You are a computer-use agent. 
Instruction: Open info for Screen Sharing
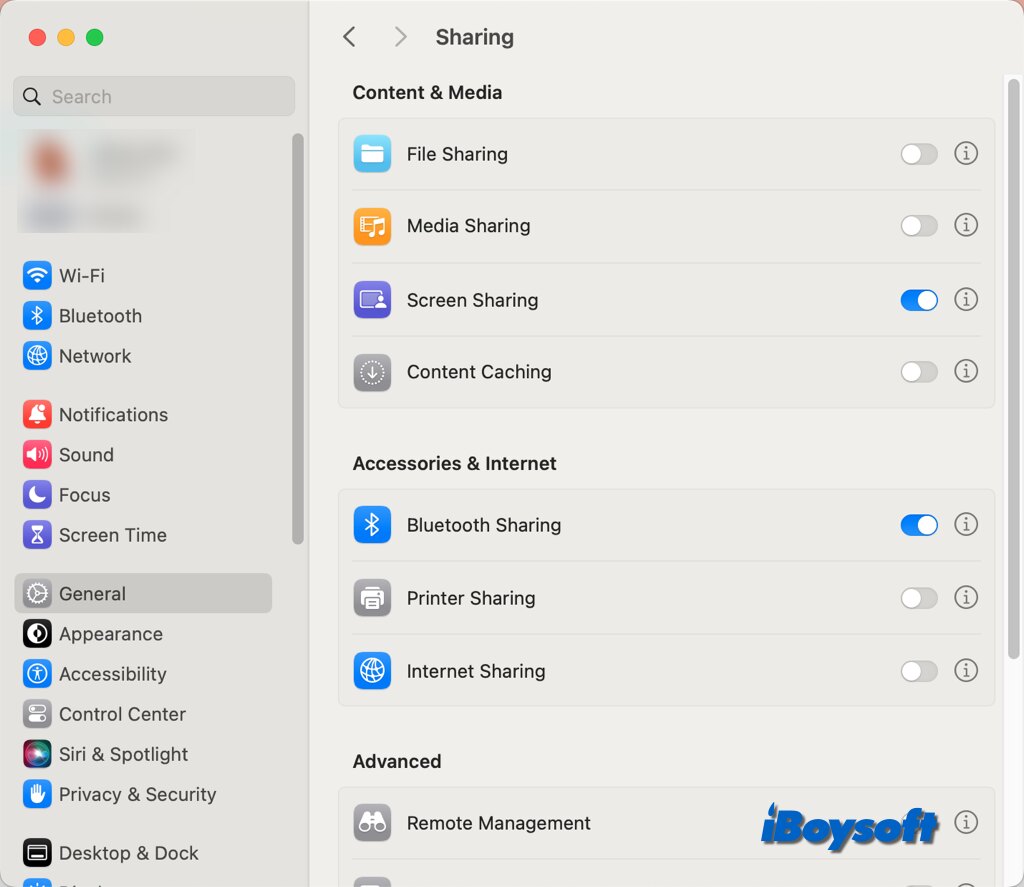pyautogui.click(x=966, y=300)
